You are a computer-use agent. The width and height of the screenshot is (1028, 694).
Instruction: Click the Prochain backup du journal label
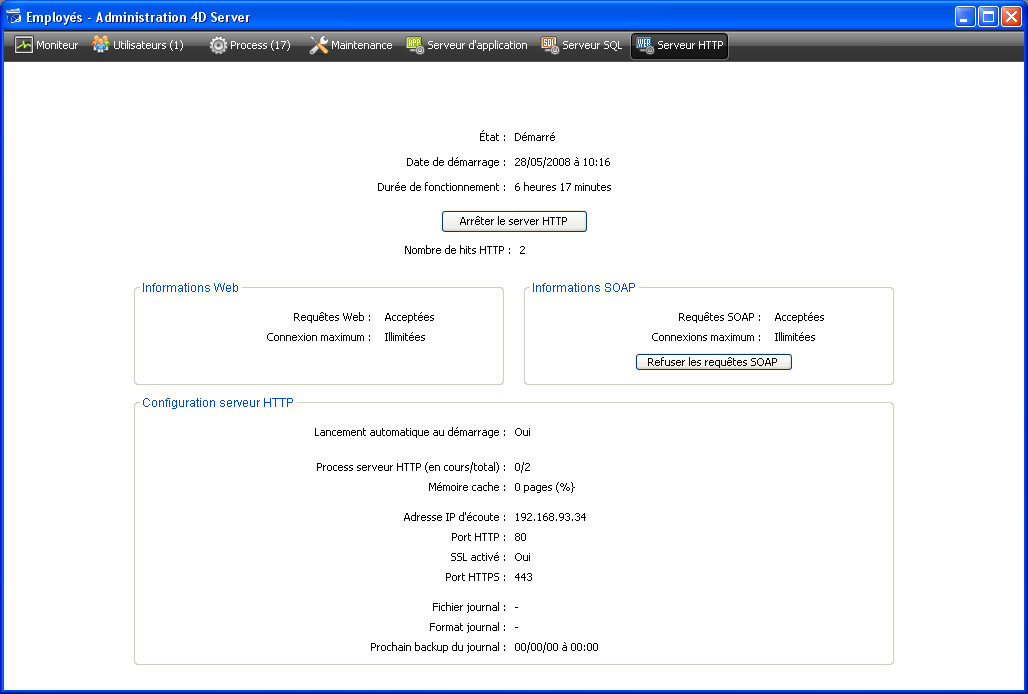[x=438, y=647]
